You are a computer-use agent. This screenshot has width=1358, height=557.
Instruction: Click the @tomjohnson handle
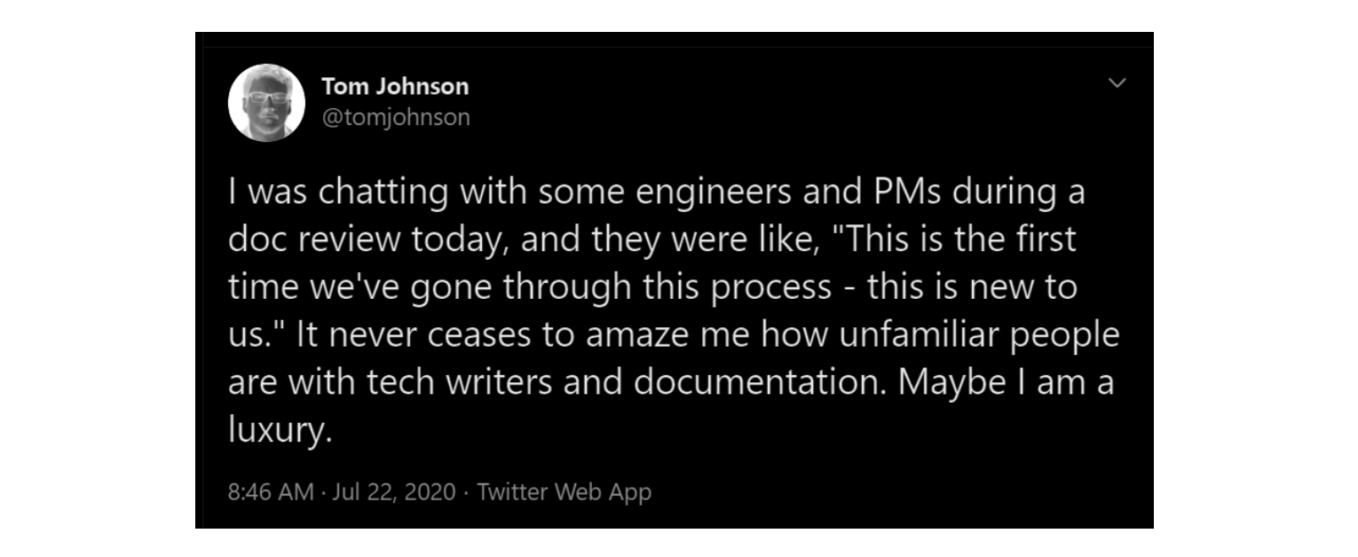(x=395, y=118)
